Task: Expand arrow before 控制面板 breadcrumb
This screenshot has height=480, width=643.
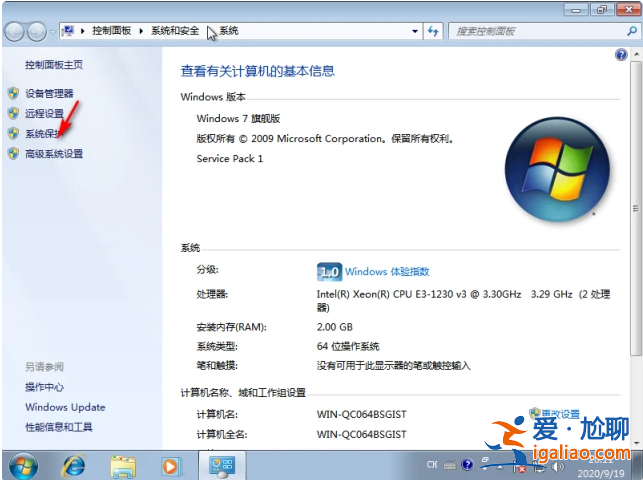Action: click(x=83, y=31)
